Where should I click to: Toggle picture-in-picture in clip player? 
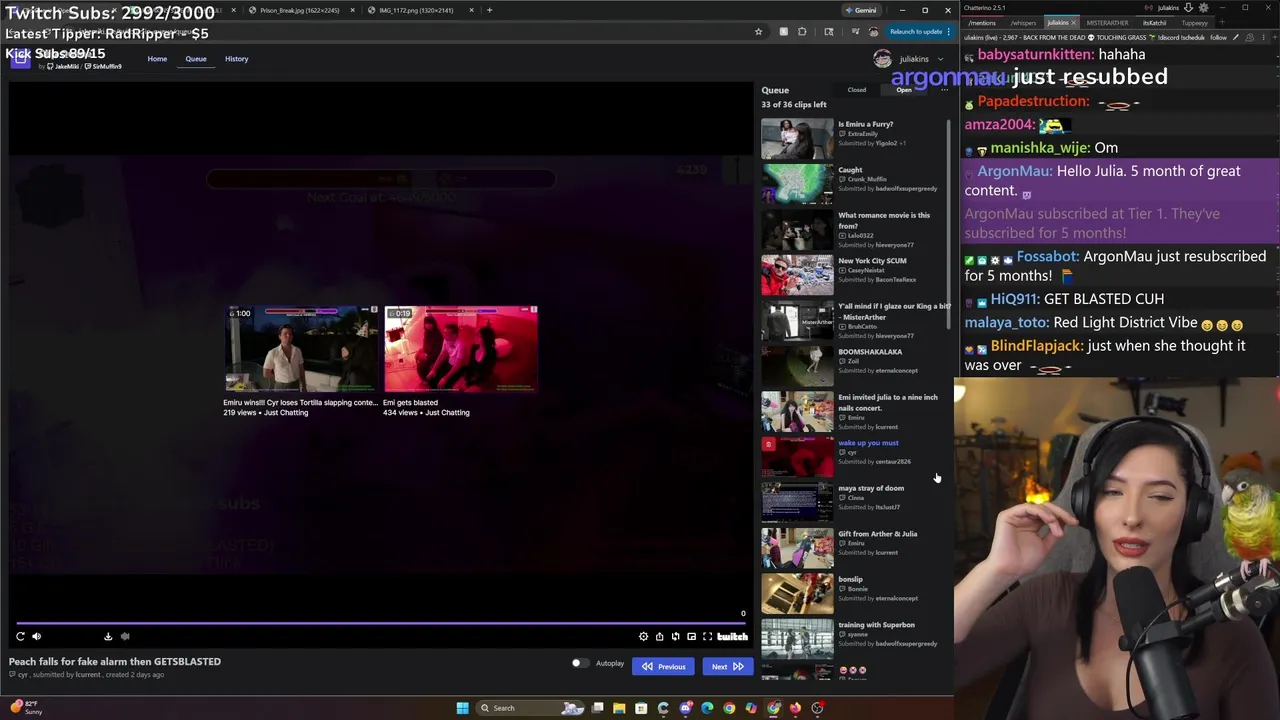(691, 636)
